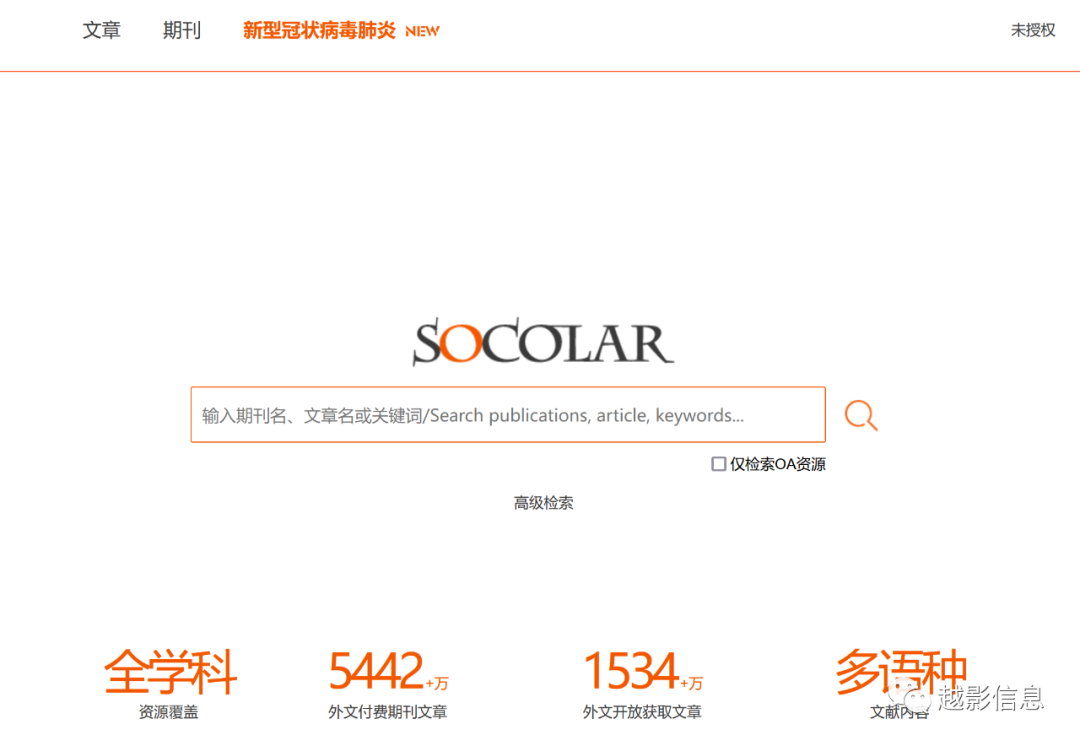Open the 新型冠状病毒肺炎 NEW tab
The image size is (1080, 746).
click(x=341, y=30)
